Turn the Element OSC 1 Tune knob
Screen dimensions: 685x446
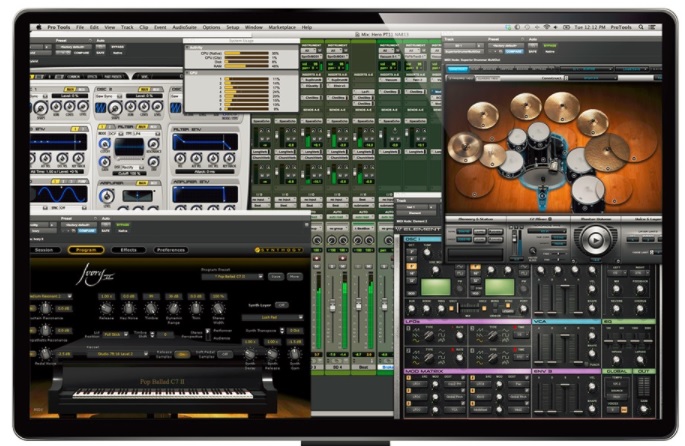point(427,252)
